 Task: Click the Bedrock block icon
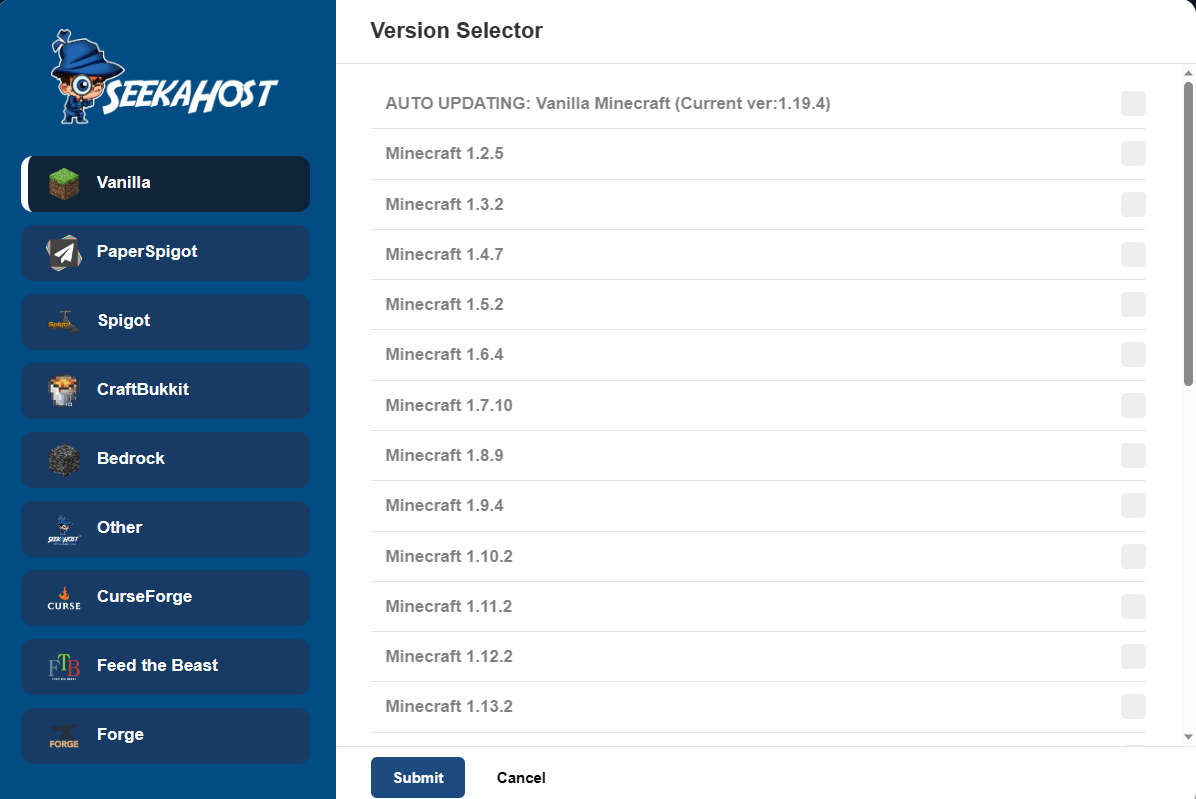(x=62, y=459)
